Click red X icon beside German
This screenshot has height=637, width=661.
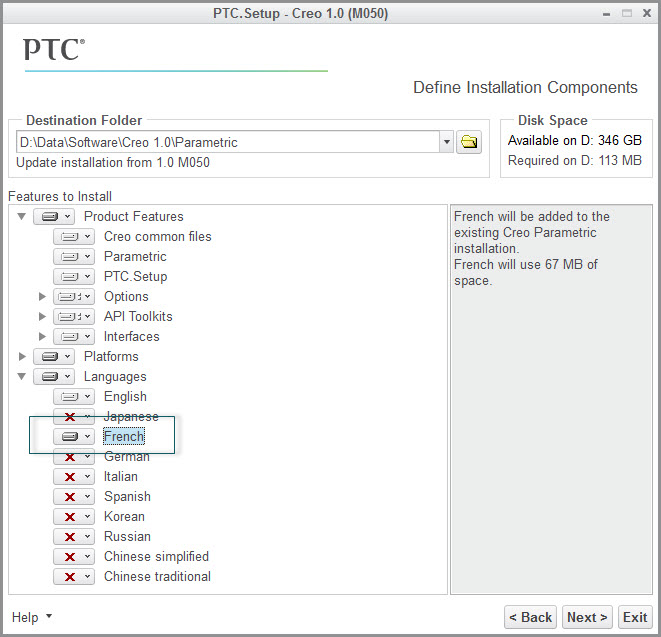pos(70,457)
